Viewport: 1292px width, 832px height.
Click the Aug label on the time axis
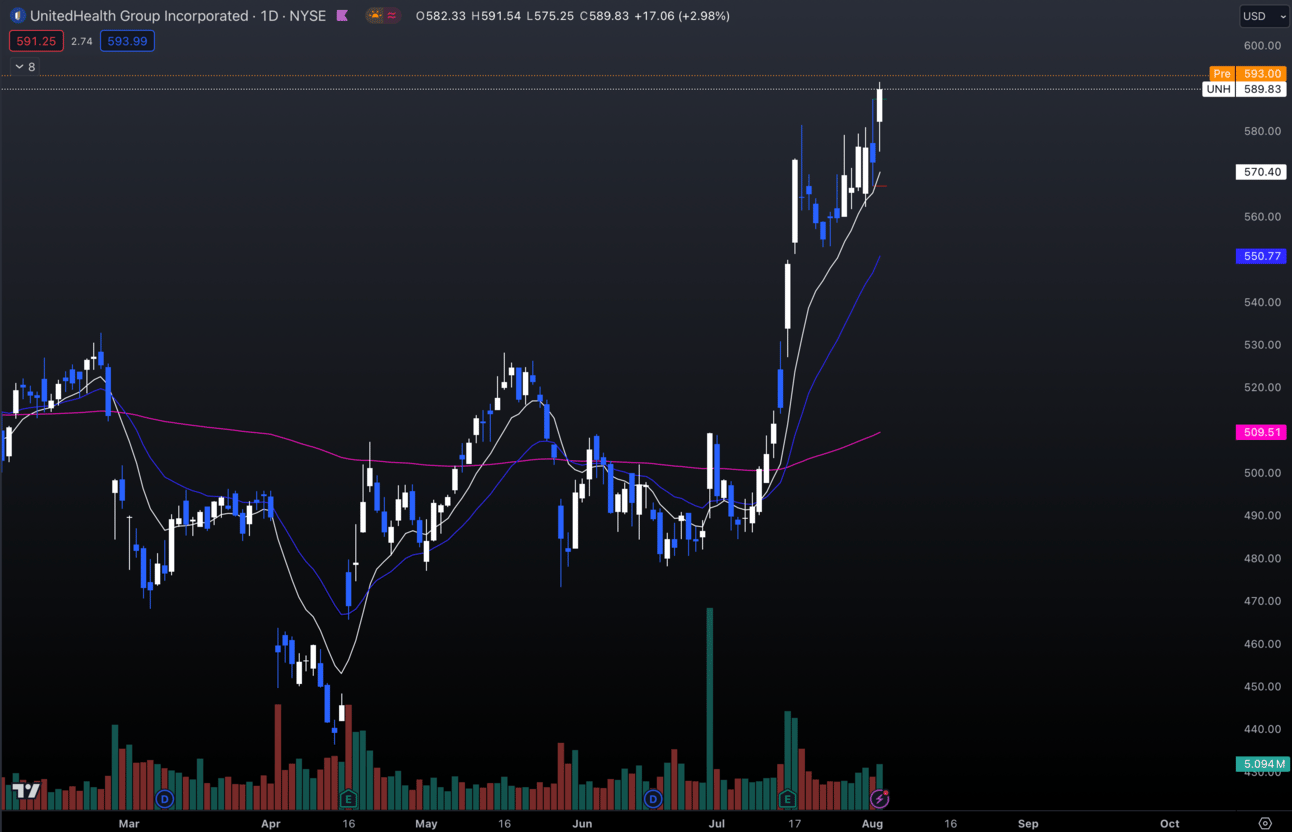(872, 824)
